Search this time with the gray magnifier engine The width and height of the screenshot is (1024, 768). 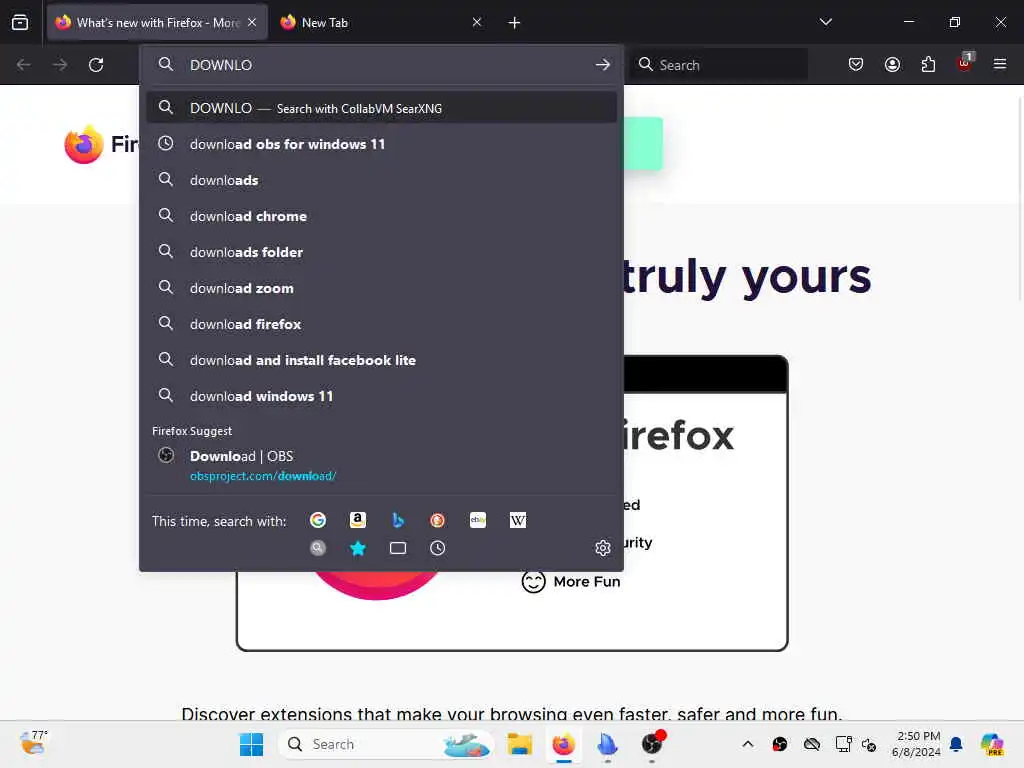tap(318, 548)
